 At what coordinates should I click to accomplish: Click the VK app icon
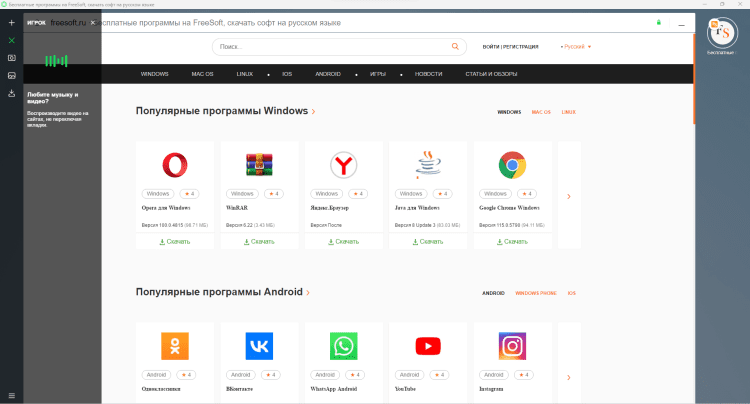[x=259, y=346]
